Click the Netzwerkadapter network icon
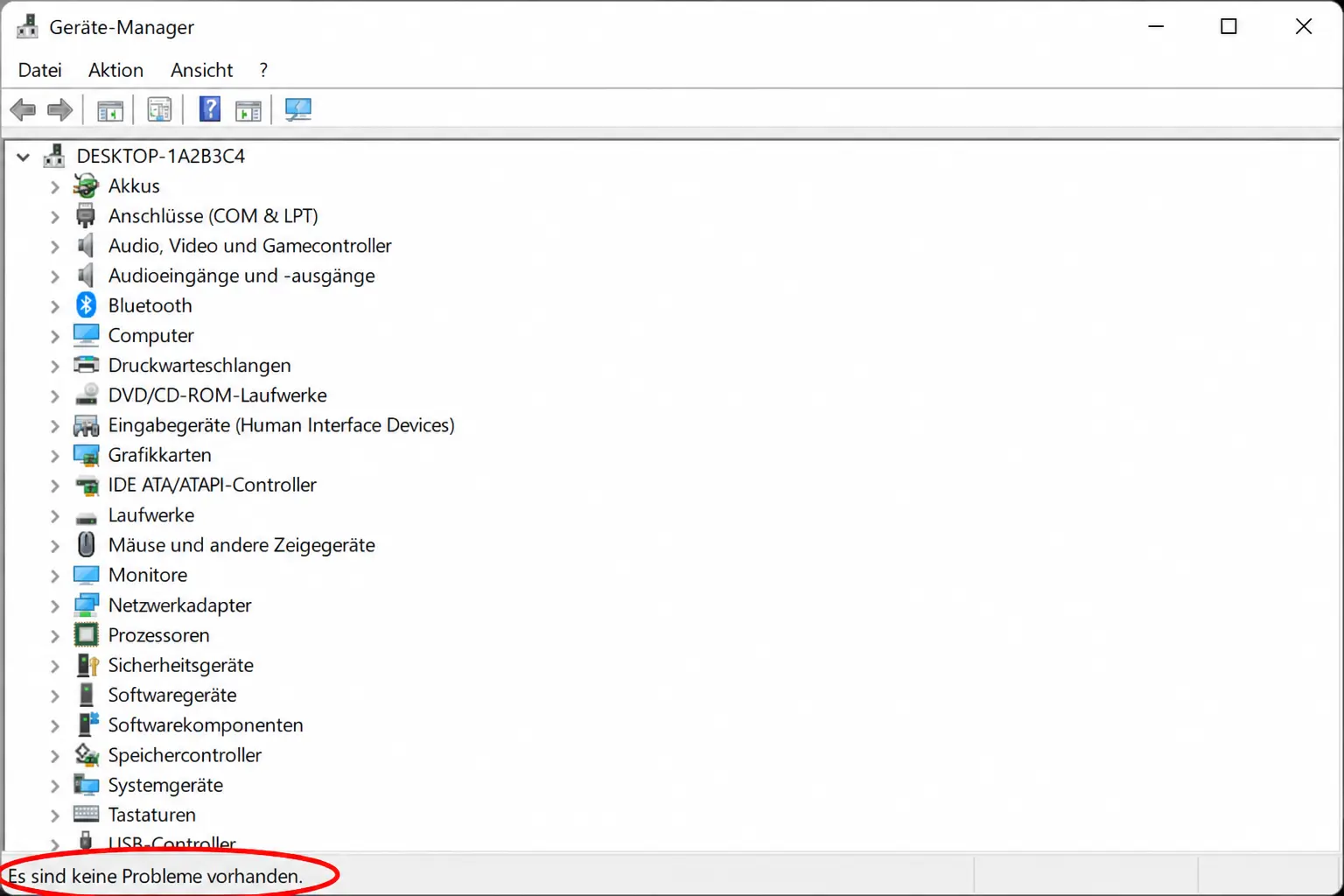 (86, 605)
